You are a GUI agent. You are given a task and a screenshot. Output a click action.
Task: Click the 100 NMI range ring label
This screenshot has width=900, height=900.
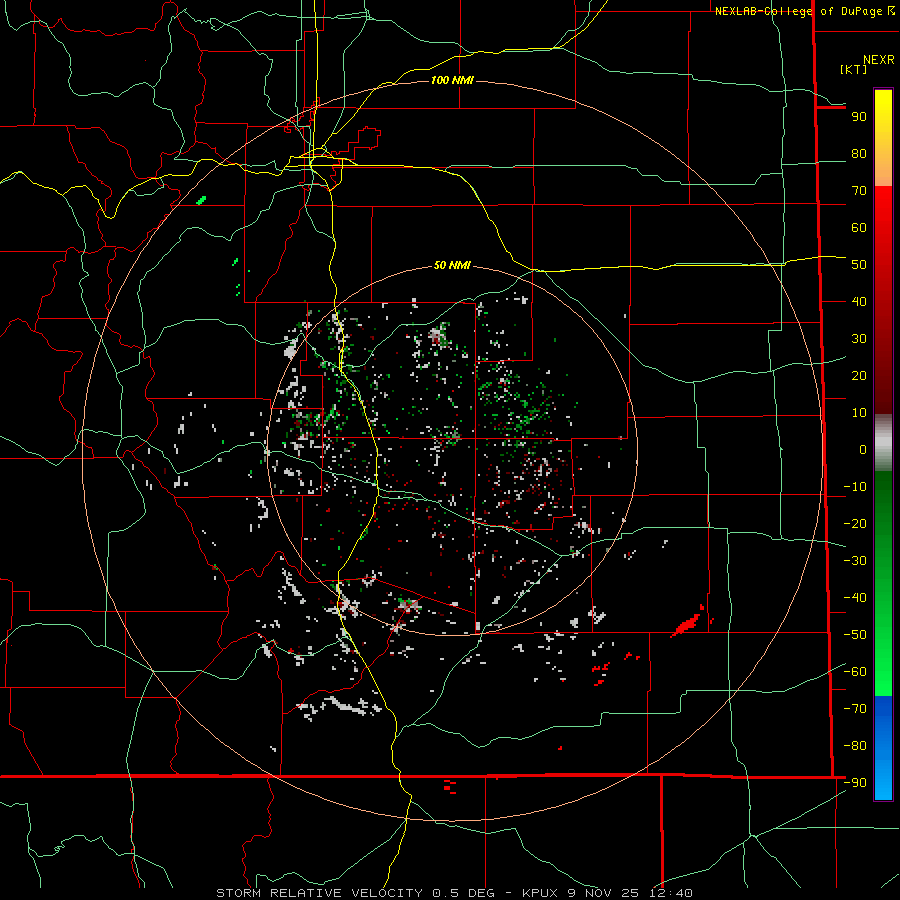pyautogui.click(x=452, y=80)
